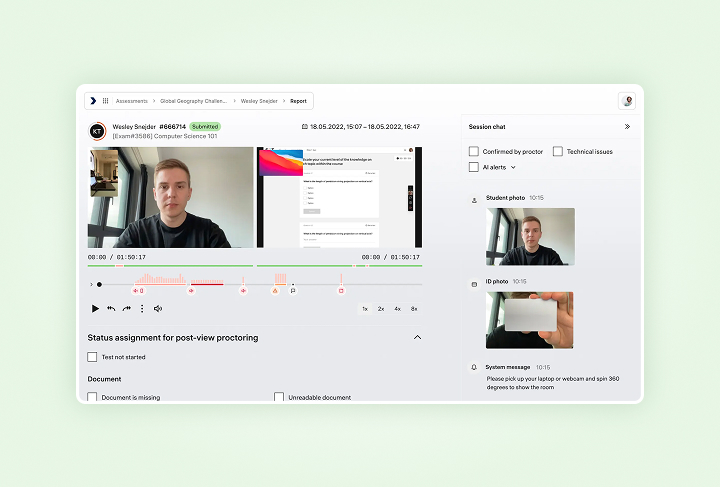This screenshot has width=720, height=487.
Task: Seek on the webcam green progress bar
Action: (x=170, y=266)
